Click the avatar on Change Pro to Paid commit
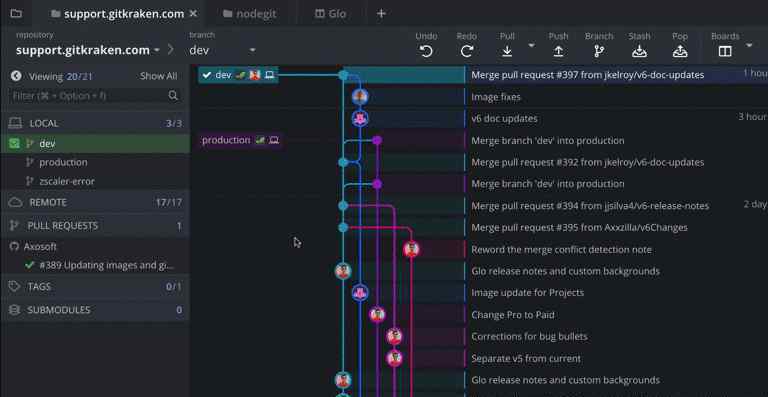The width and height of the screenshot is (768, 397). [377, 314]
